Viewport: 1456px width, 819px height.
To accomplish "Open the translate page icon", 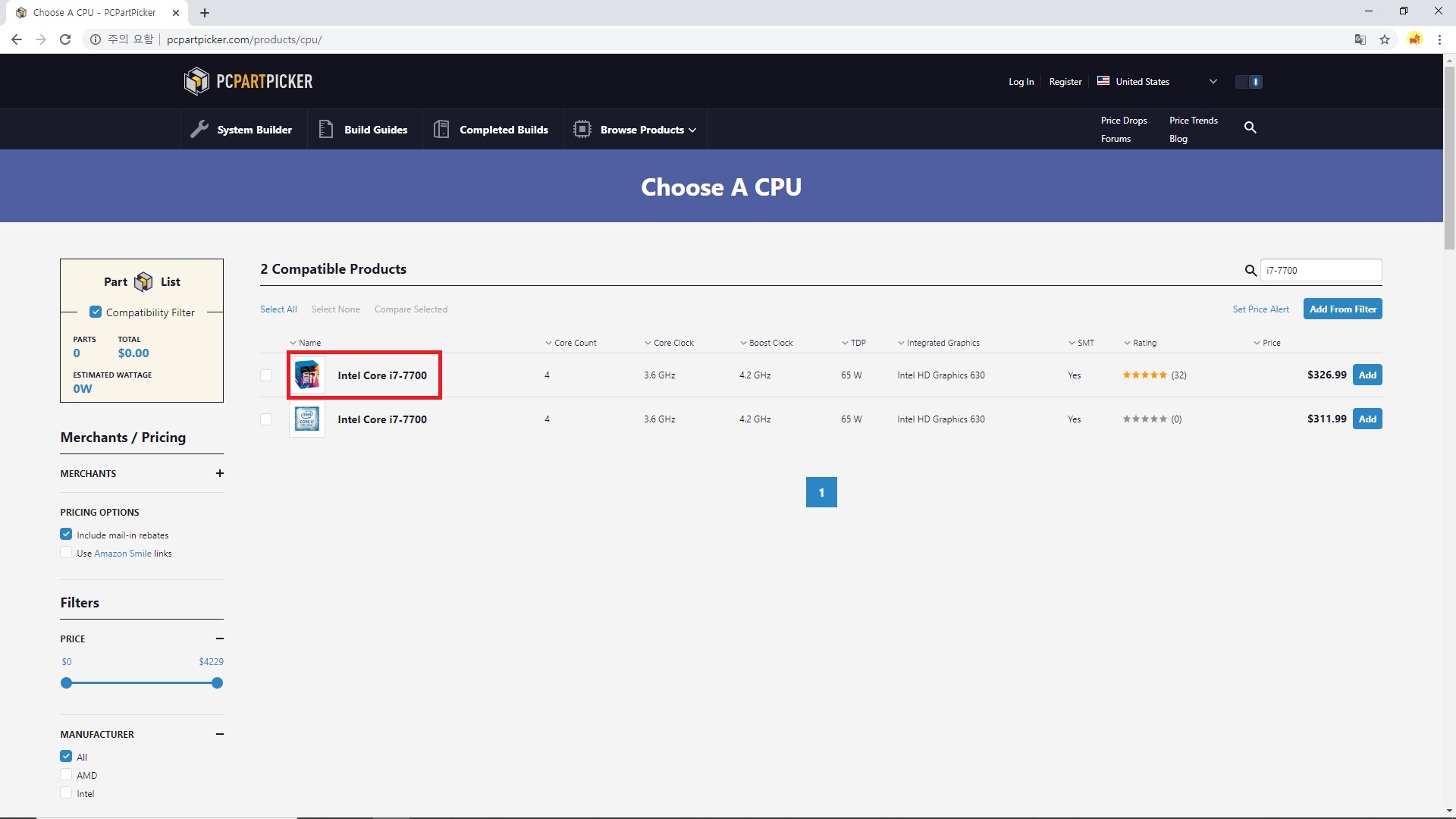I will tap(1360, 39).
